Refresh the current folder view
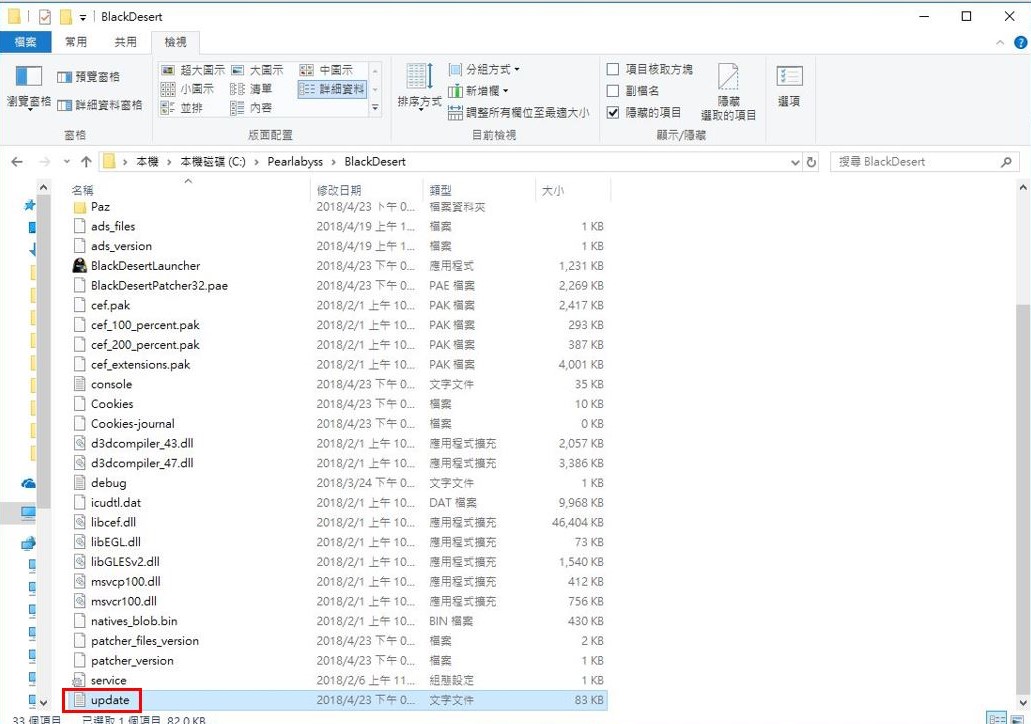Image resolution: width=1031 pixels, height=724 pixels. 811,162
